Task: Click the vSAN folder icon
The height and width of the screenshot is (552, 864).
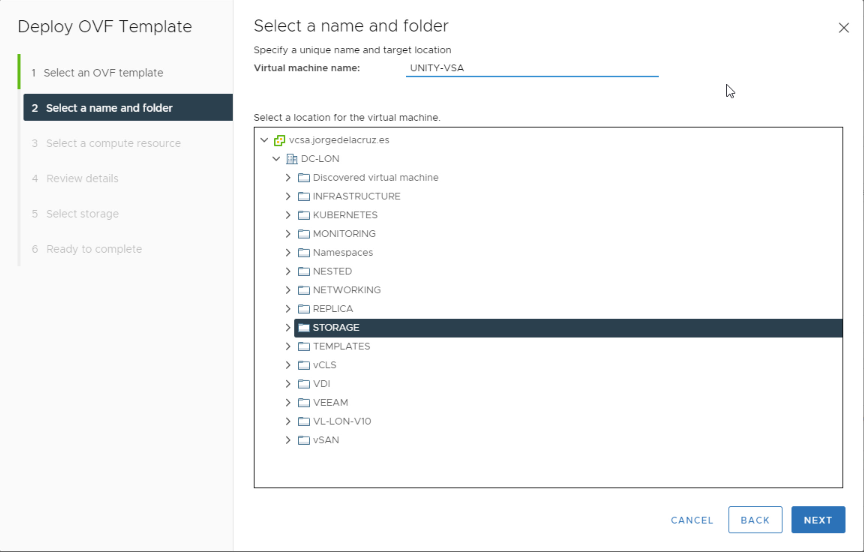Action: [x=304, y=440]
